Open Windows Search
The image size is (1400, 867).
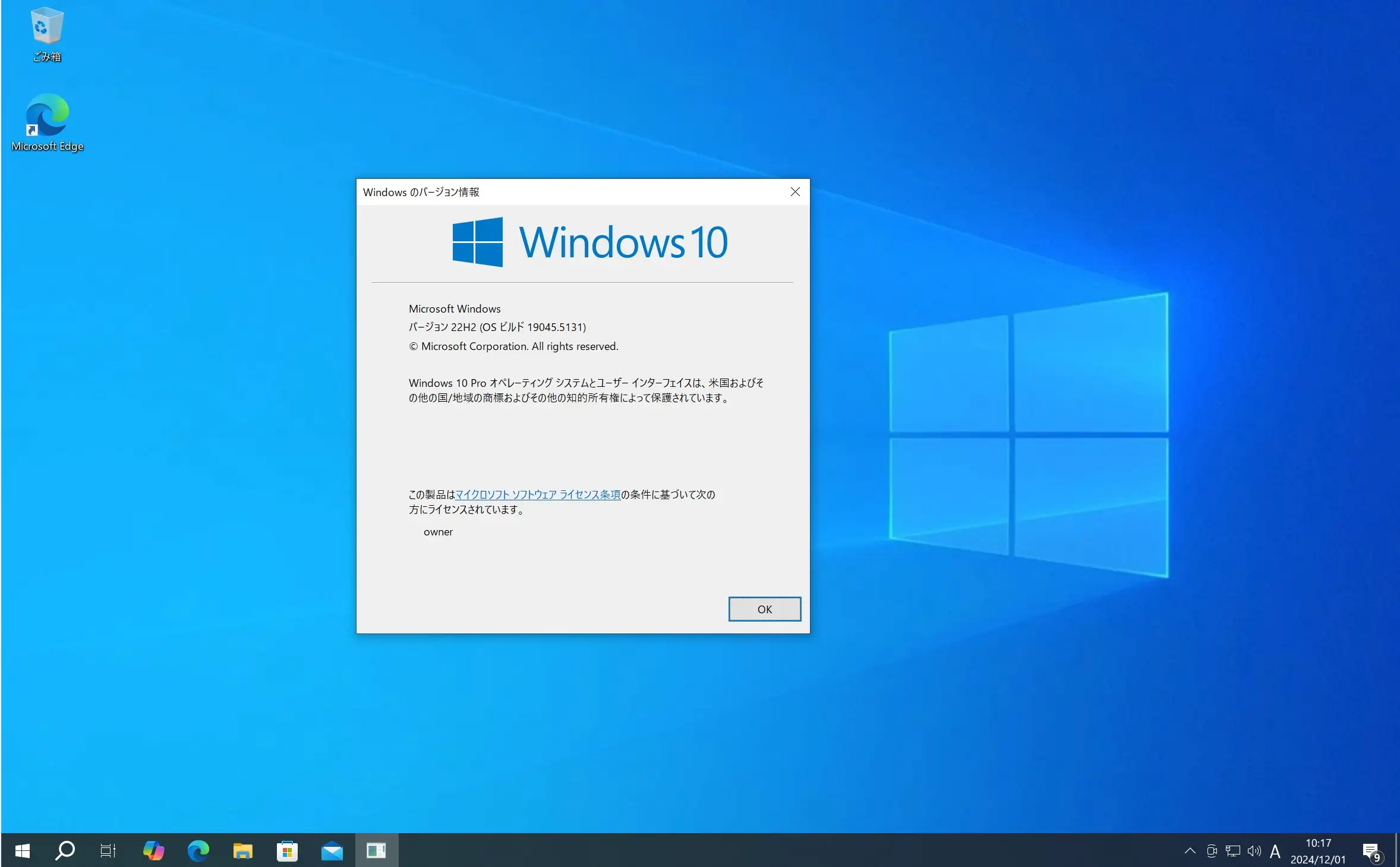click(64, 850)
